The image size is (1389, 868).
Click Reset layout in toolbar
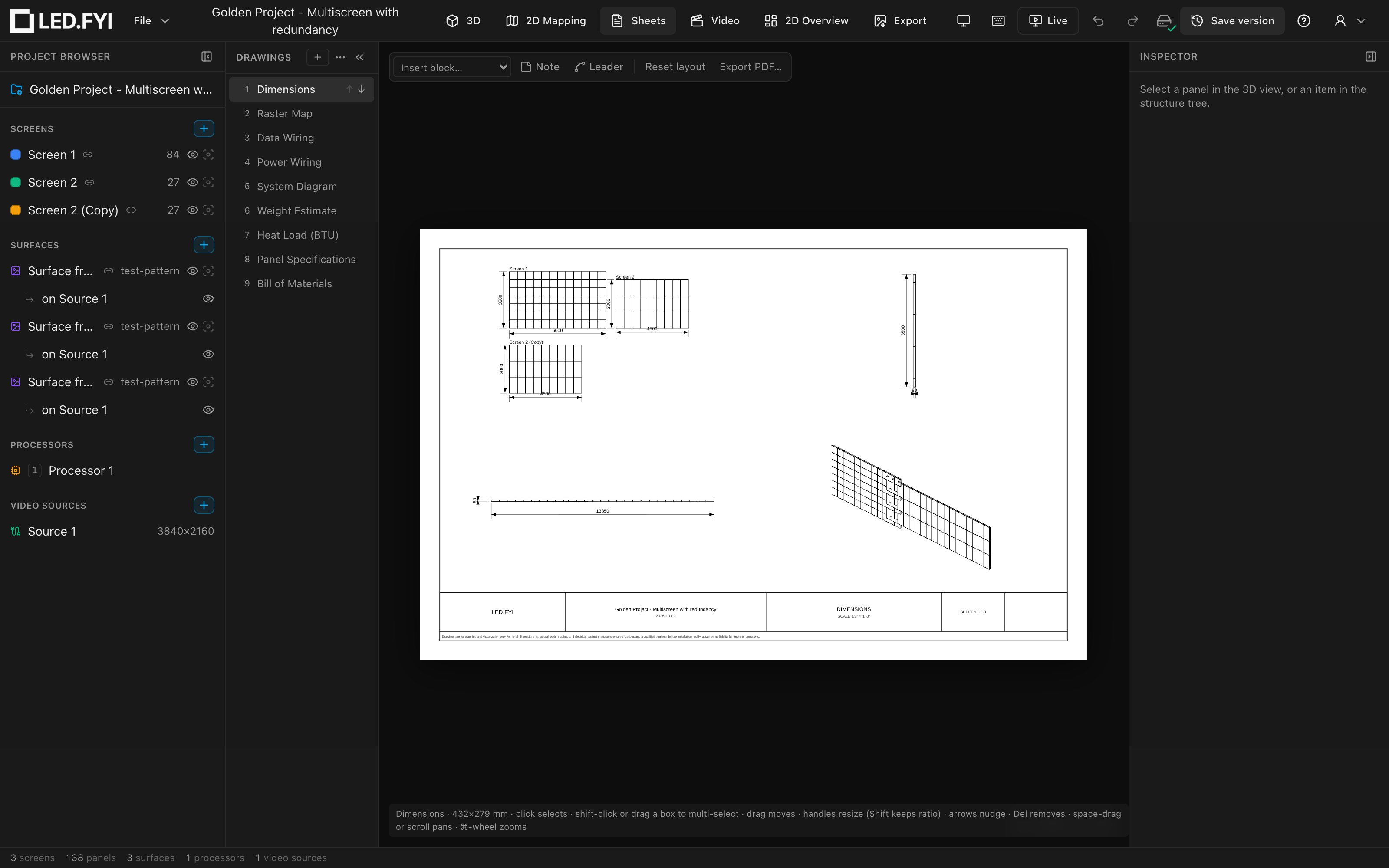675,66
